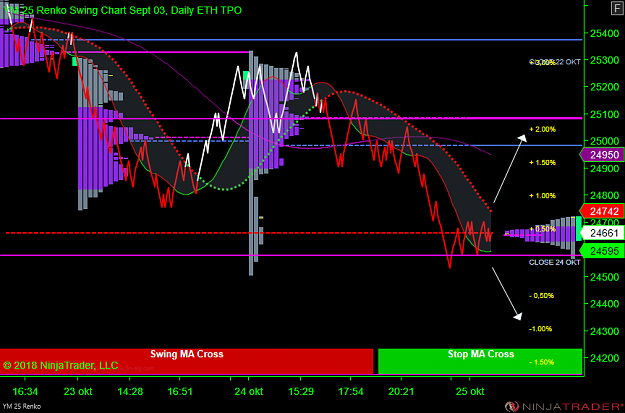
Task: Click the NinjaTrader logo at bottom right
Action: coord(563,407)
